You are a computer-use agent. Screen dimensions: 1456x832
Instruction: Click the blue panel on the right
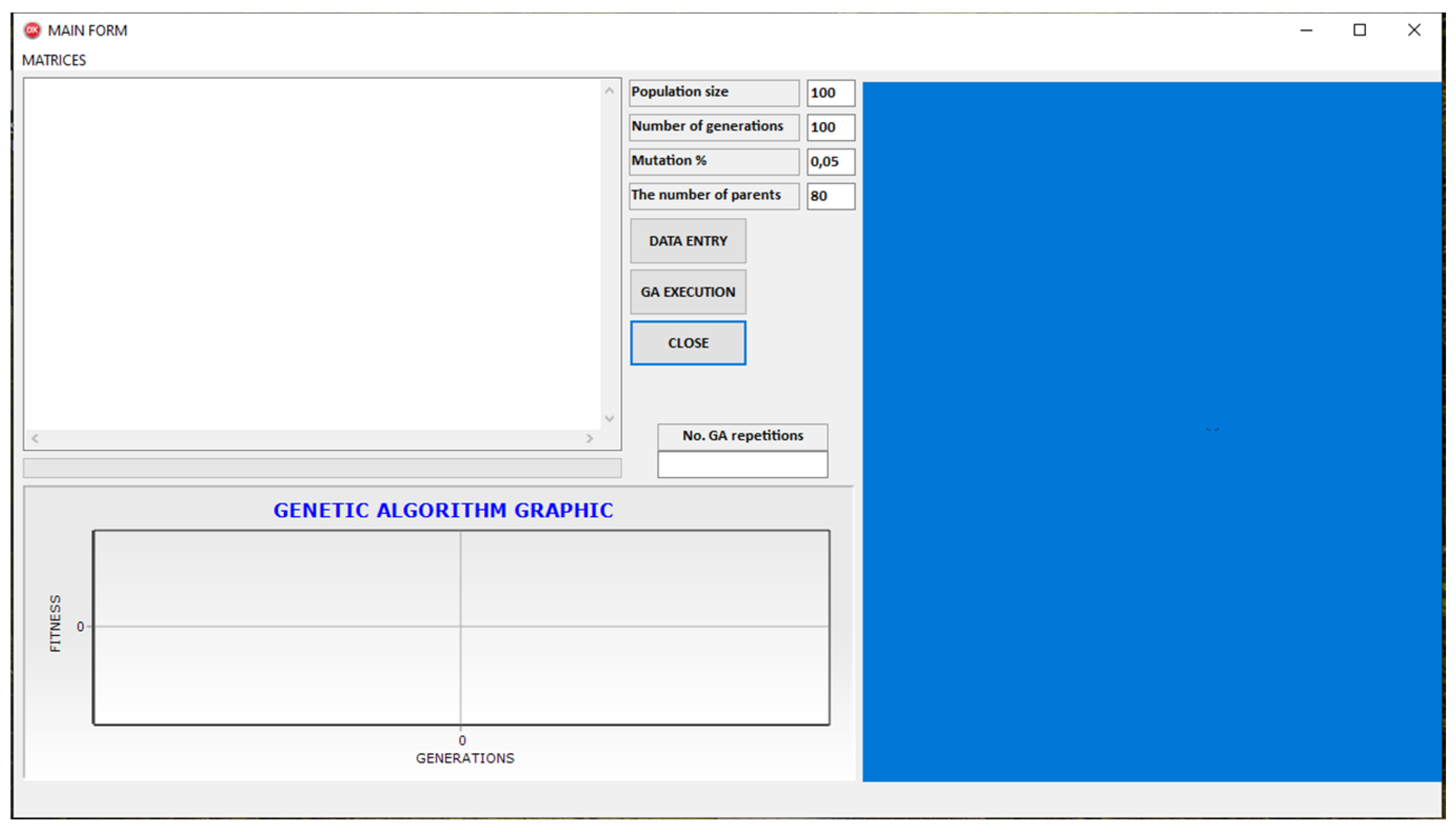click(1151, 431)
